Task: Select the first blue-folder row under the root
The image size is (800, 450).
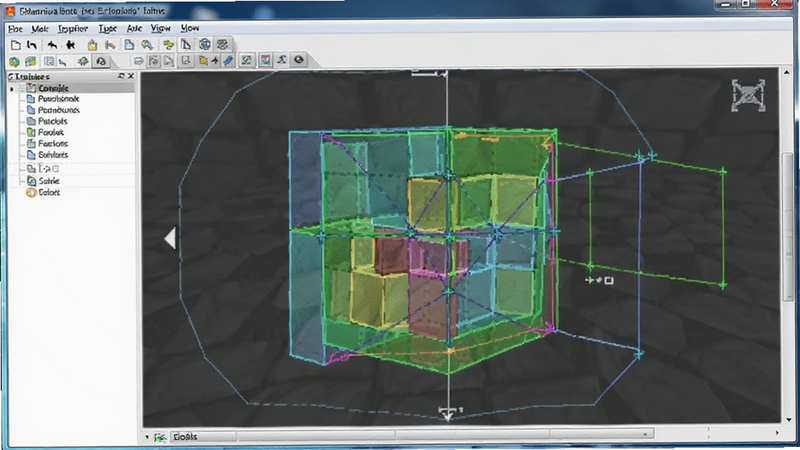Action: pyautogui.click(x=53, y=99)
